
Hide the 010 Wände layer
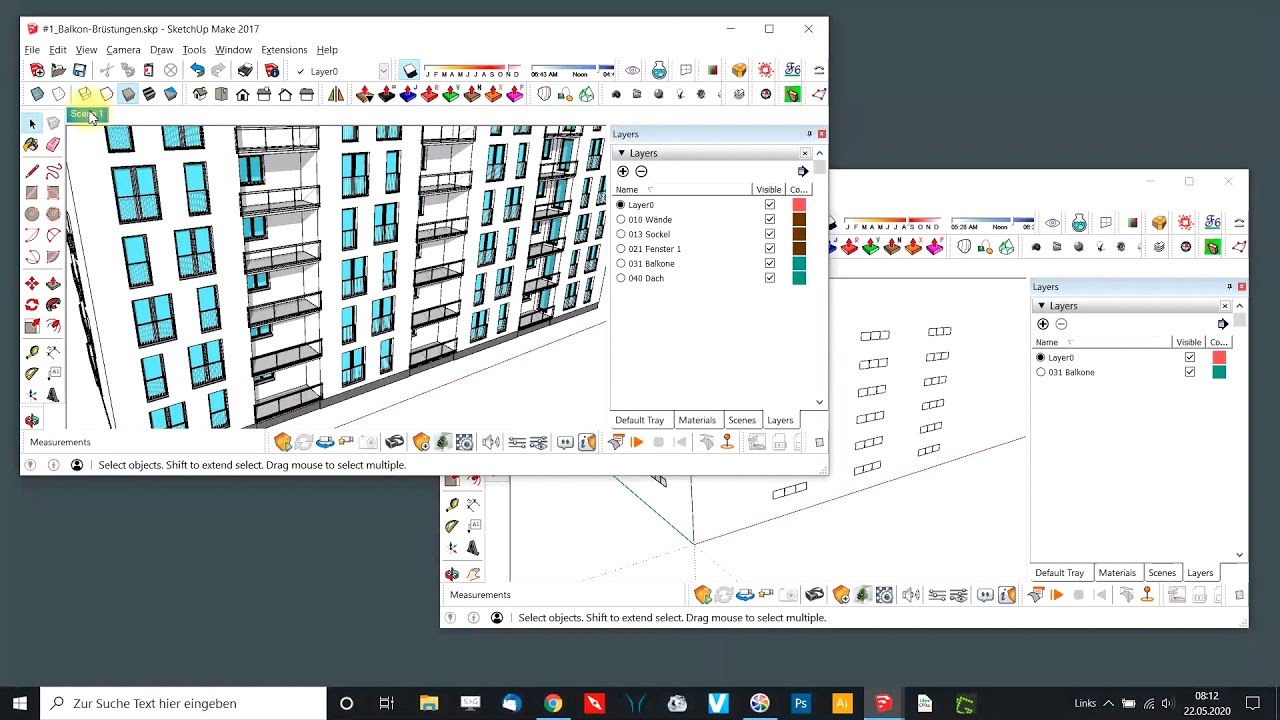(770, 220)
